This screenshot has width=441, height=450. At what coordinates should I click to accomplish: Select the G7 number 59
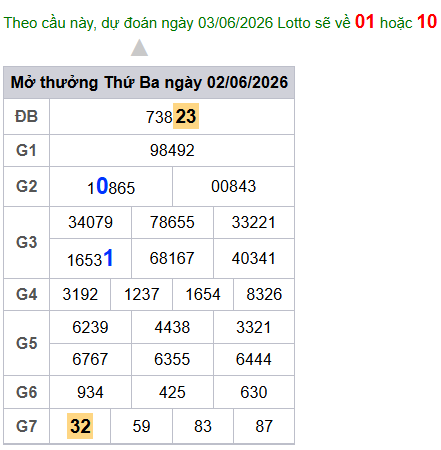click(x=142, y=426)
